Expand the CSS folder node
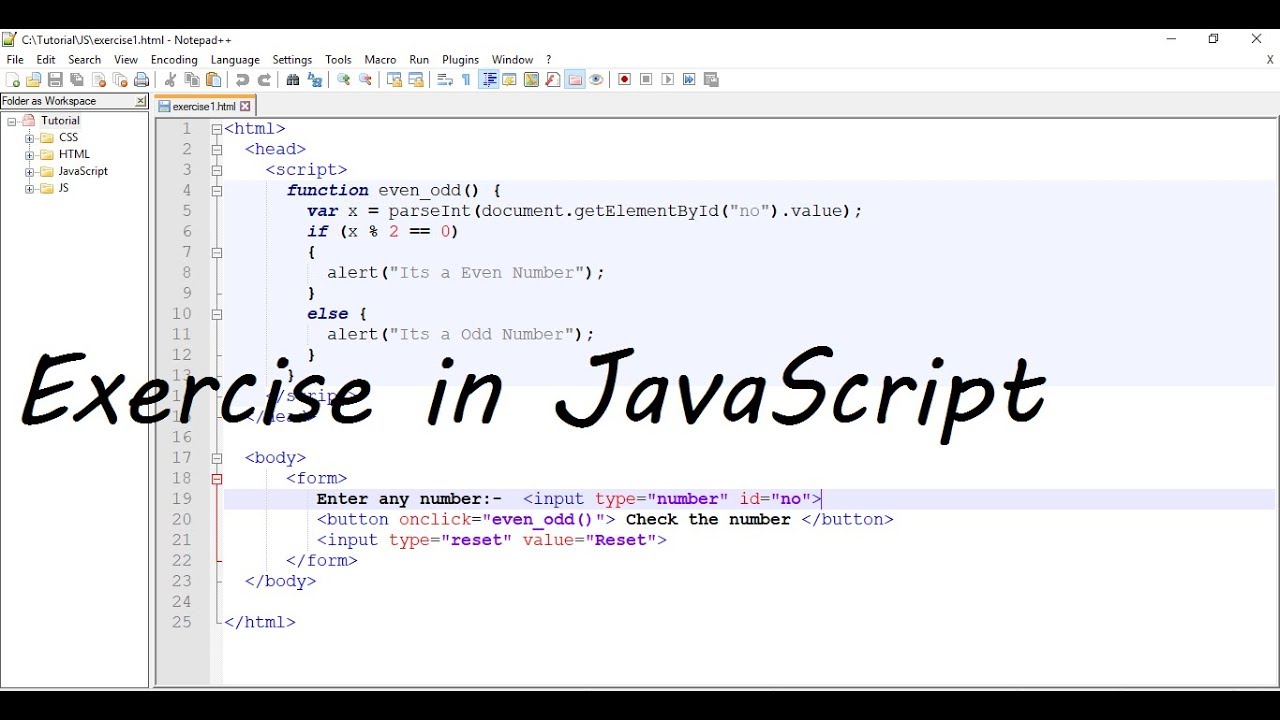The height and width of the screenshot is (720, 1280). click(30, 138)
